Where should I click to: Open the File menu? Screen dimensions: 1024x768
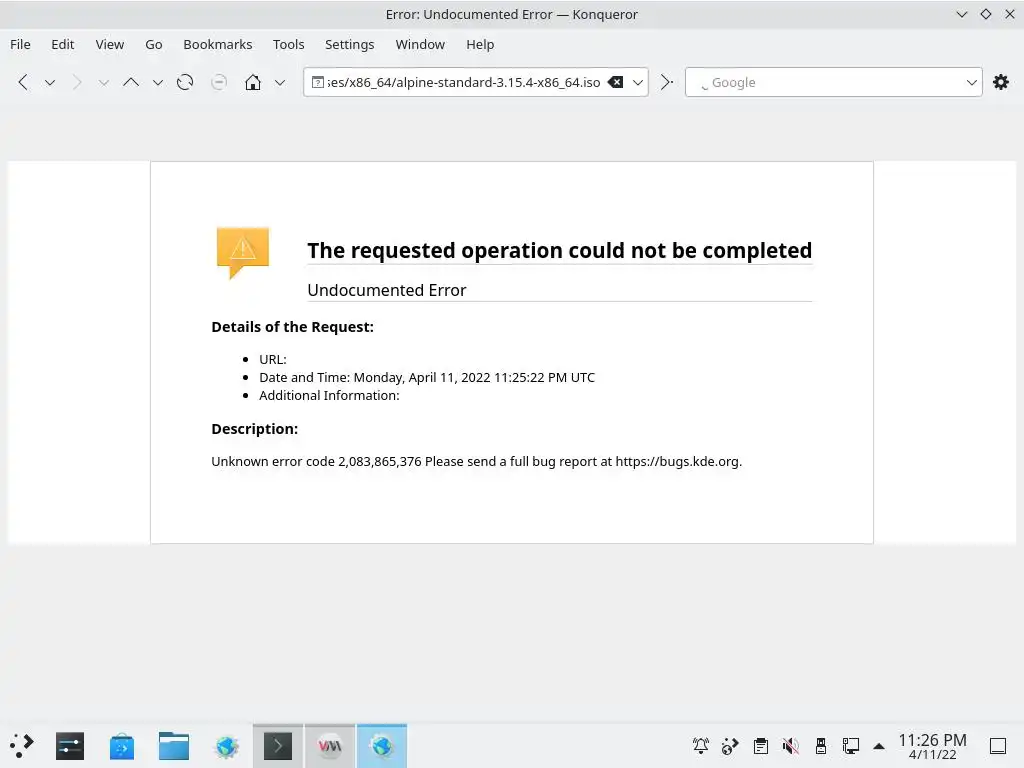[x=20, y=44]
